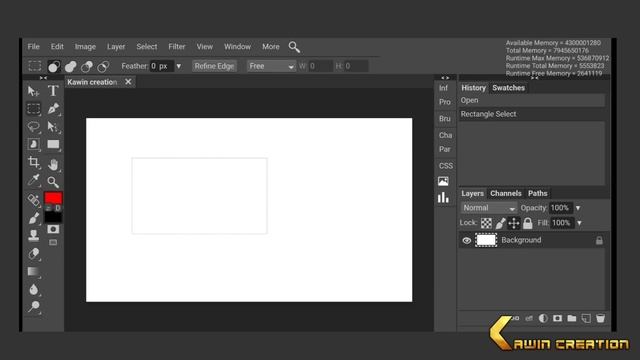The image size is (640, 360).
Task: Open layer effects 'eff' button
Action: [529, 318]
